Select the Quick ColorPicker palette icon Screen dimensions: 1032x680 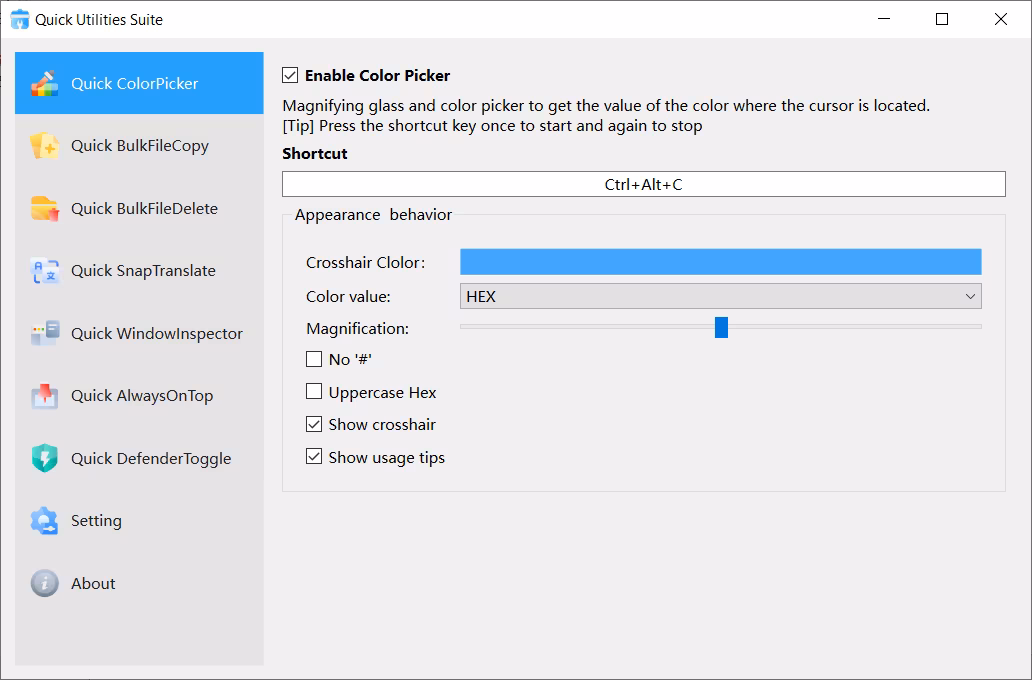(44, 83)
